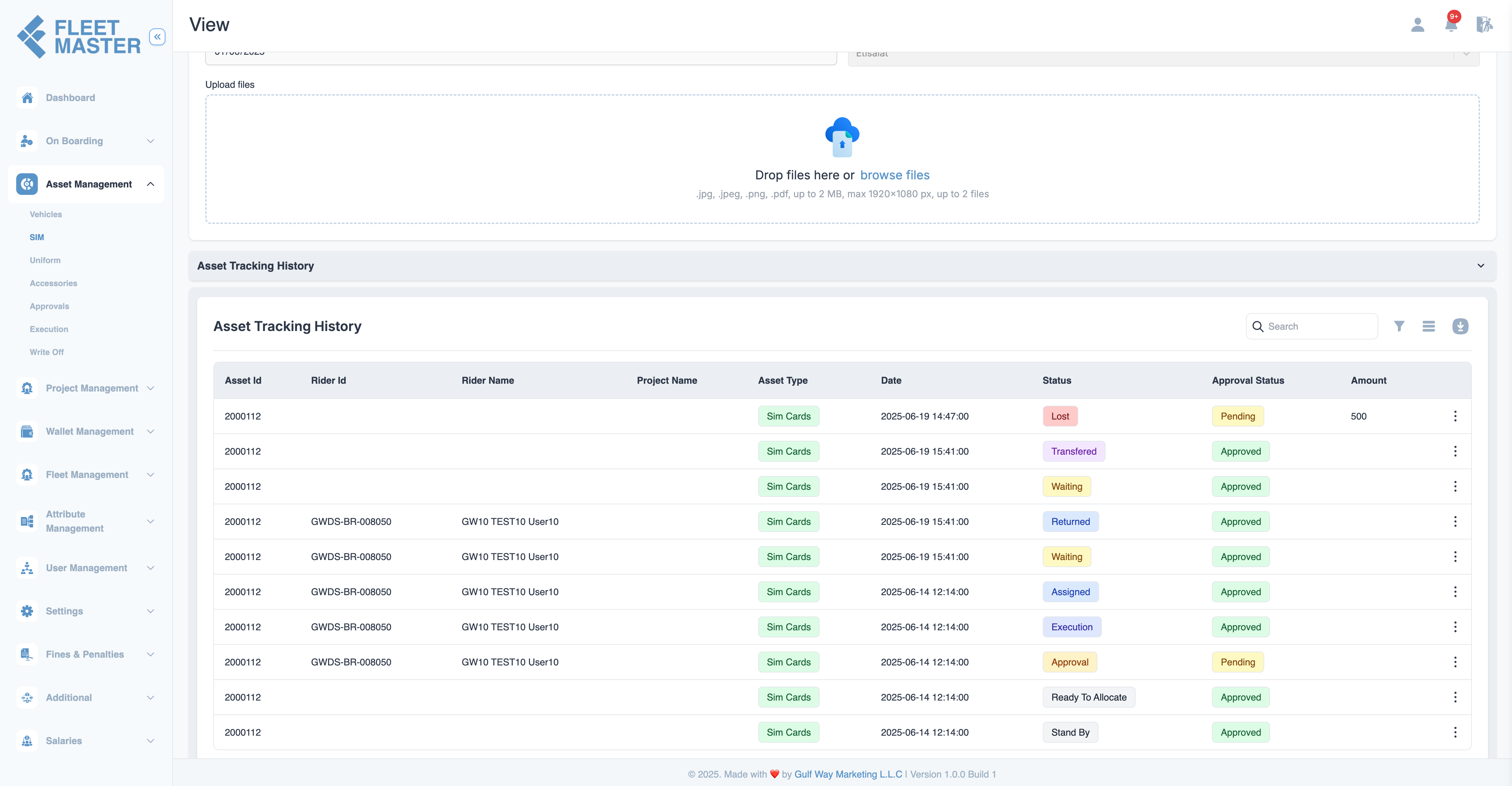Expand the Salaries menu chevron
Screen dimensions: 1512x786
pos(150,741)
